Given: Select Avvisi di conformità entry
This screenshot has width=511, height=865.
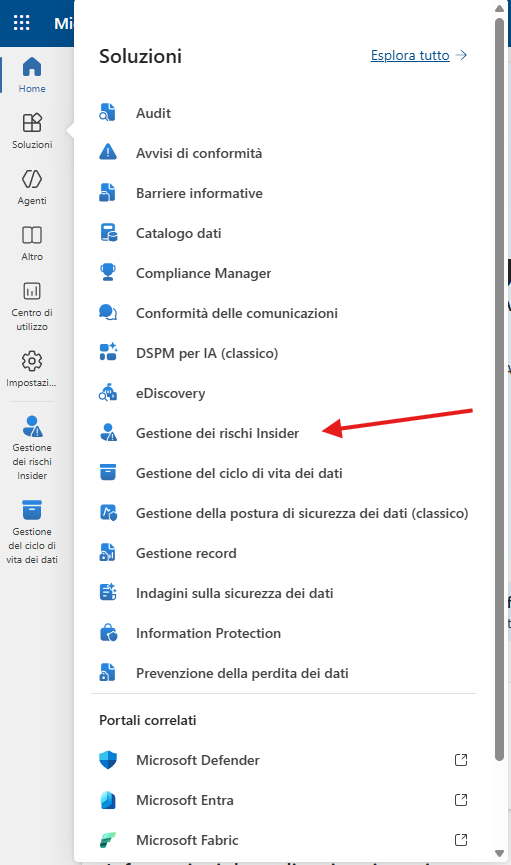Looking at the screenshot, I should tap(199, 153).
